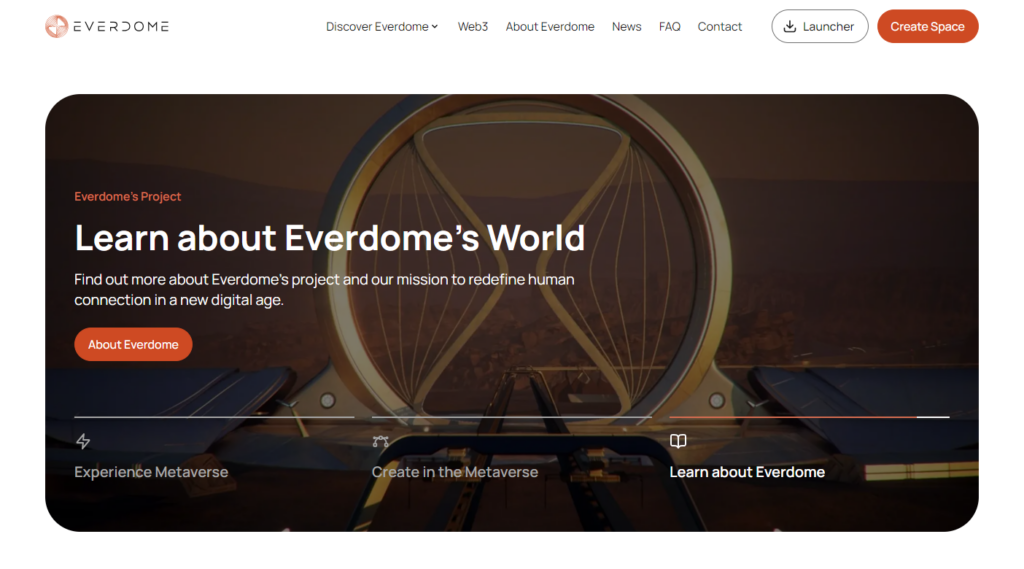Image resolution: width=1024 pixels, height=569 pixels.
Task: Click the progress line above Experience Metaverse
Action: (x=214, y=417)
